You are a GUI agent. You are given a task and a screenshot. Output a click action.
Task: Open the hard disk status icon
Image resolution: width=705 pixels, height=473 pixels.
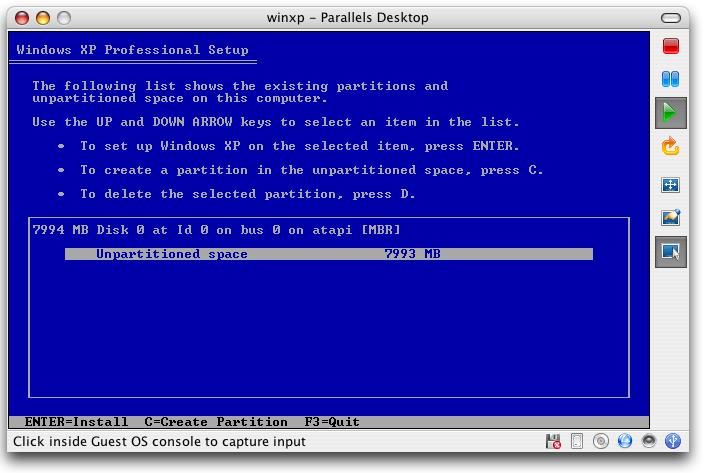(577, 441)
